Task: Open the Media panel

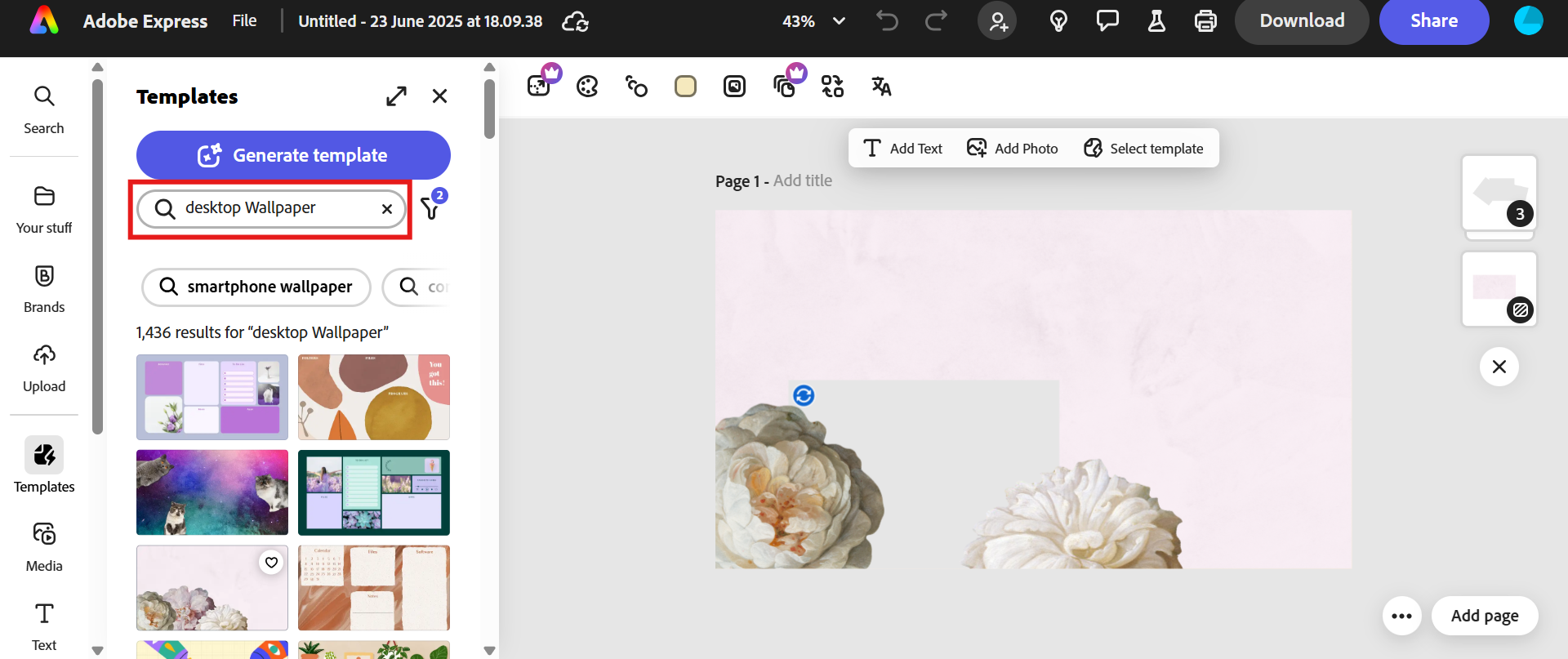Action: [44, 547]
